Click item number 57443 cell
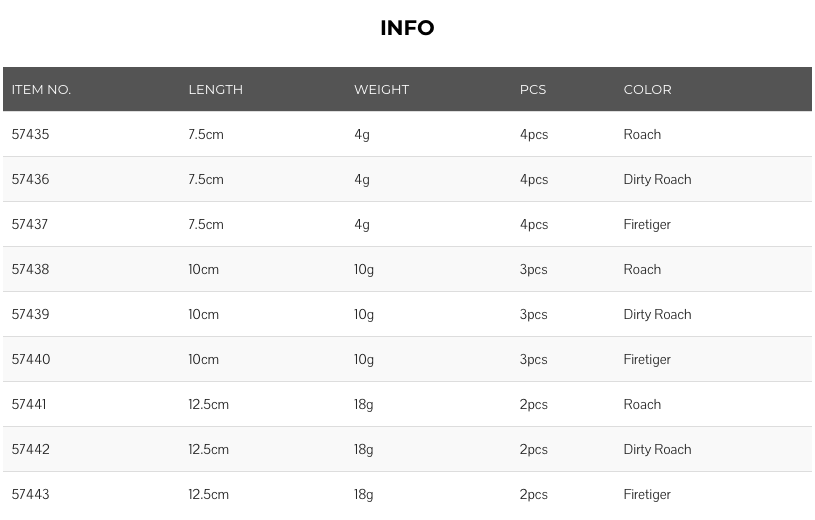The width and height of the screenshot is (815, 520). (30, 494)
